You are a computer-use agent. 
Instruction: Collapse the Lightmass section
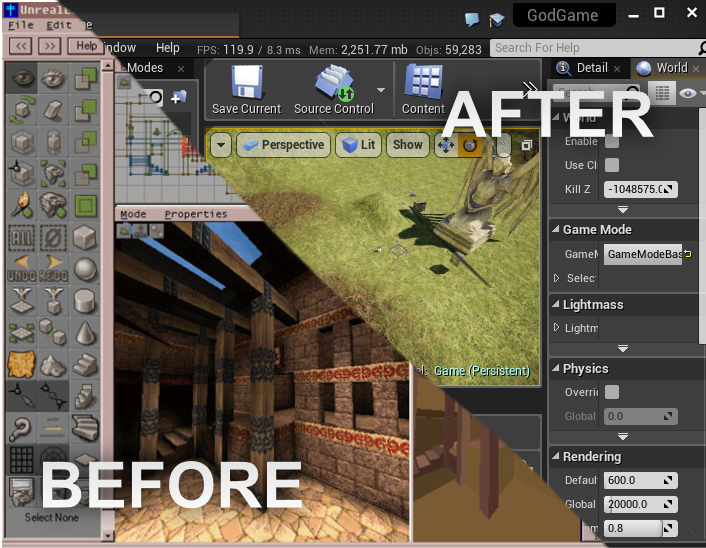[x=556, y=305]
